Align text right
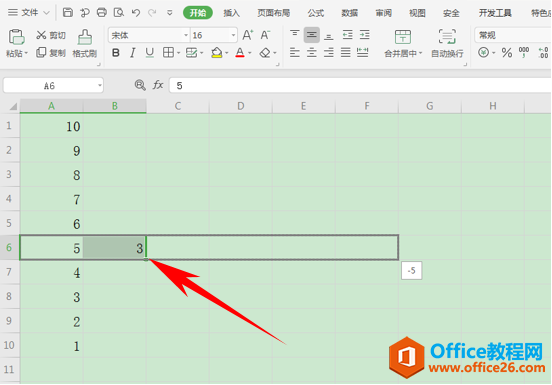This screenshot has height=385, width=552. [328, 53]
